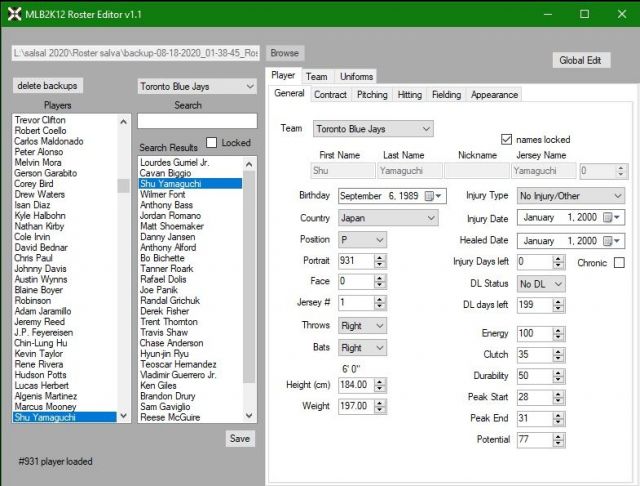640x486 pixels.
Task: Click the roster file path field
Action: tap(136, 53)
